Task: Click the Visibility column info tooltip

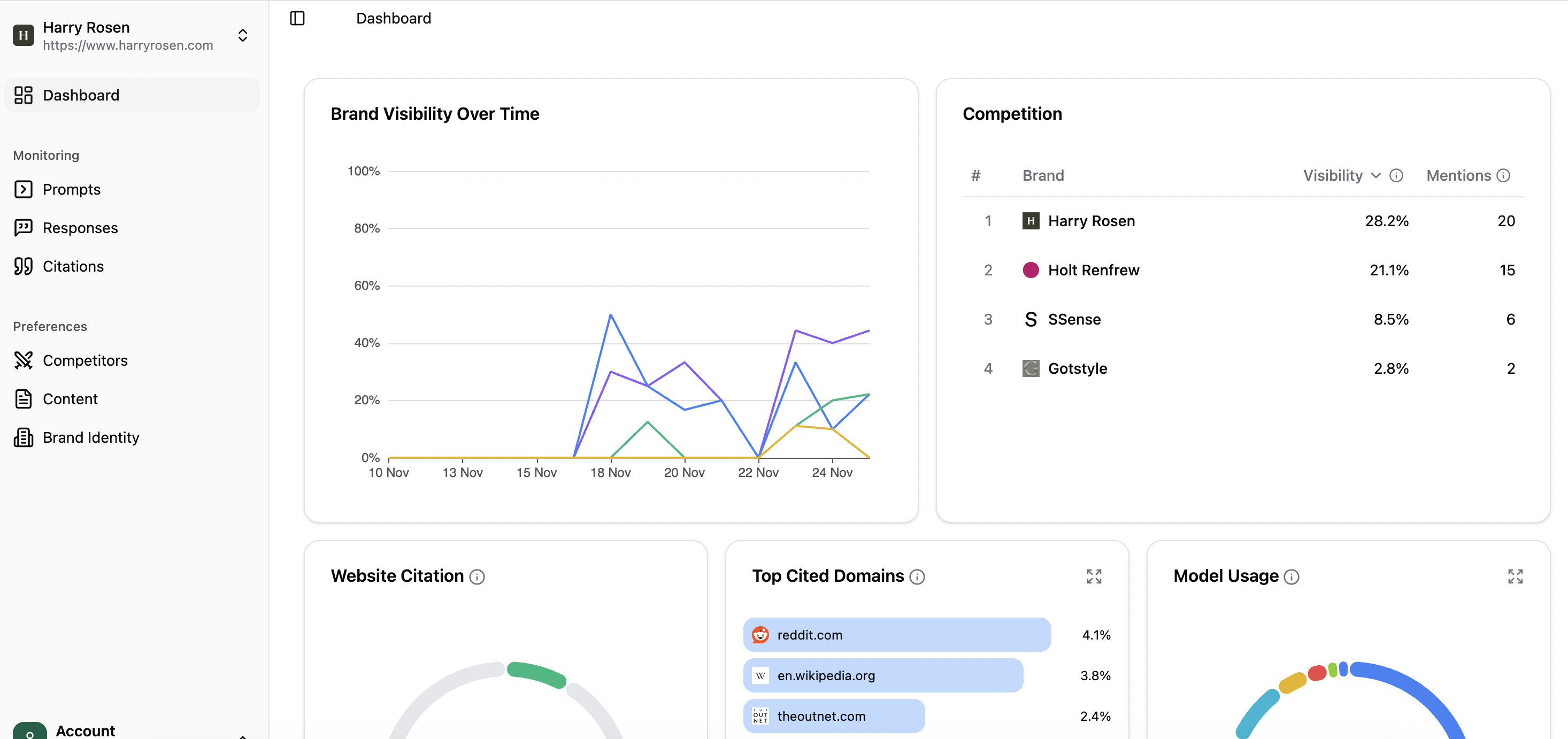Action: coord(1396,175)
